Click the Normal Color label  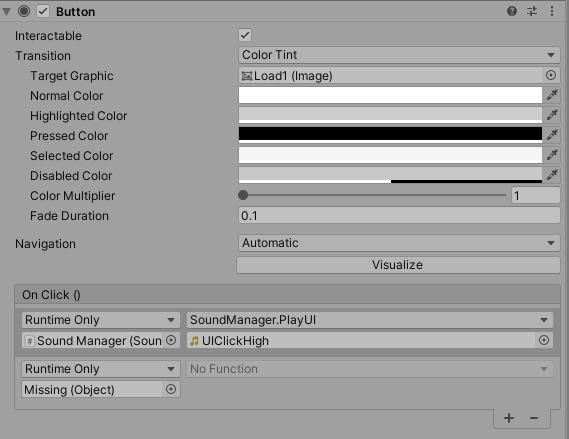[x=66, y=95]
